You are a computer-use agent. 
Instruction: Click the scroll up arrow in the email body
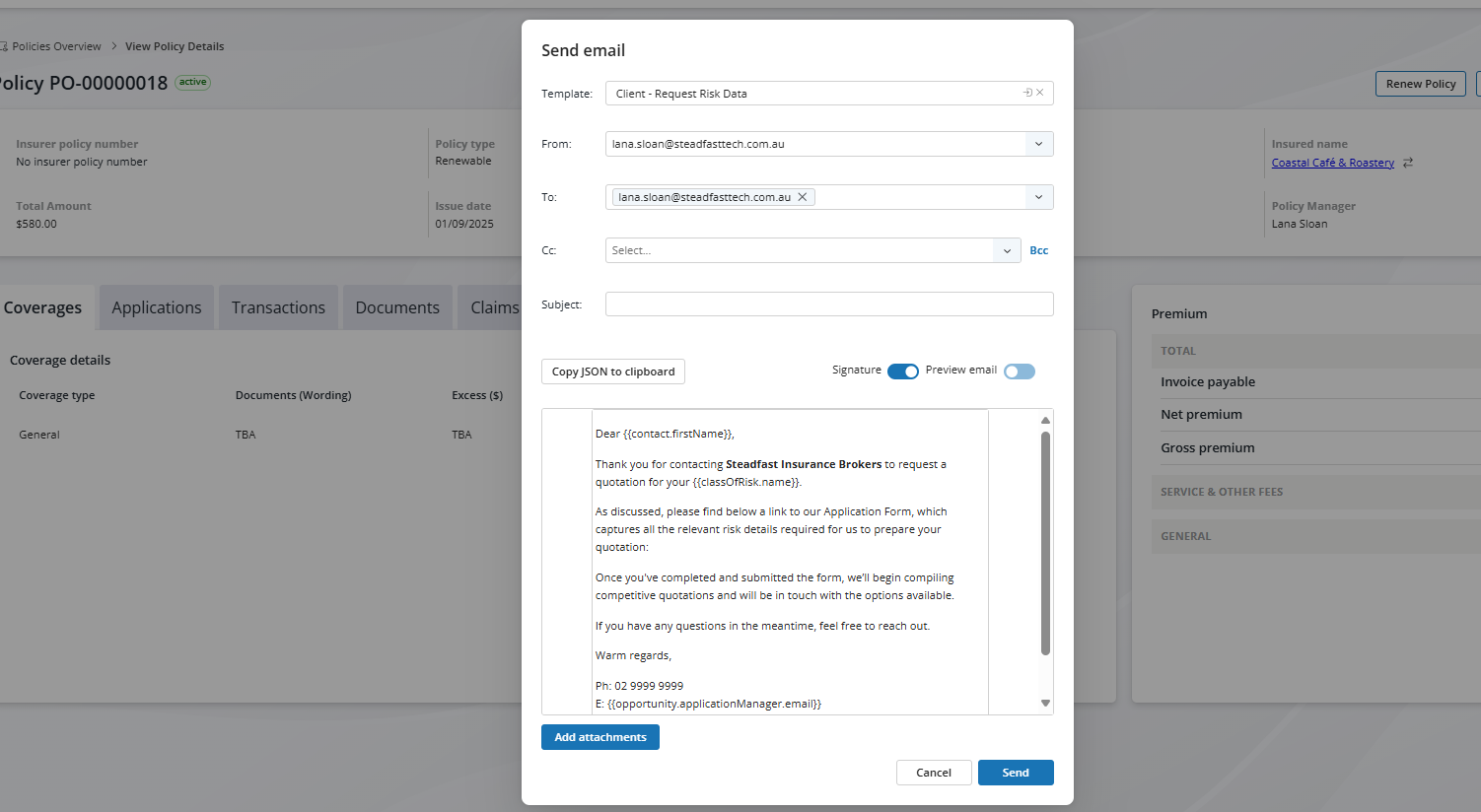pos(1045,421)
